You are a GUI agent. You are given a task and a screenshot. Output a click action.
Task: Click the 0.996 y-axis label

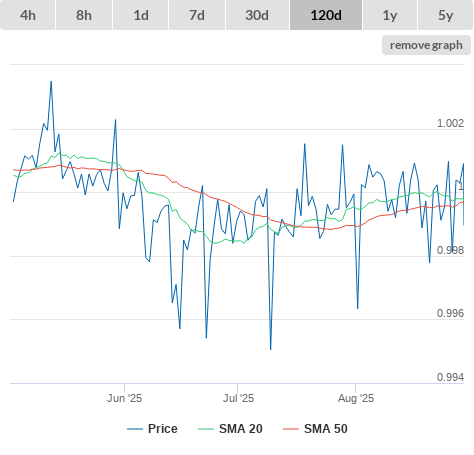click(450, 313)
